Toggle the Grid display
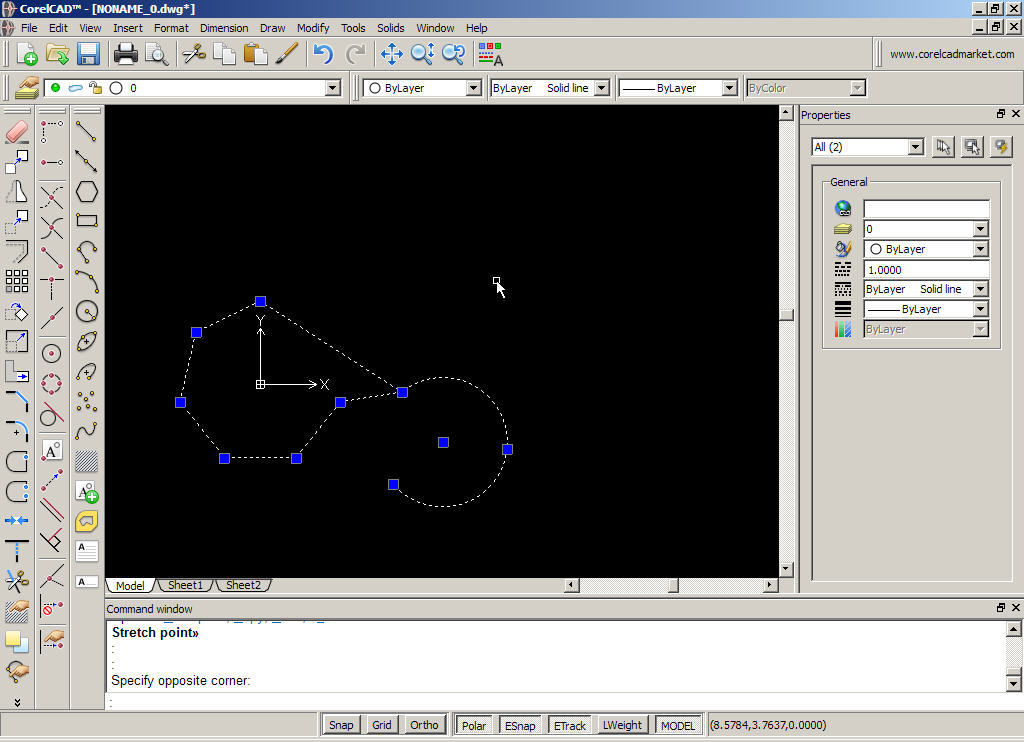This screenshot has width=1024, height=742. coord(381,724)
